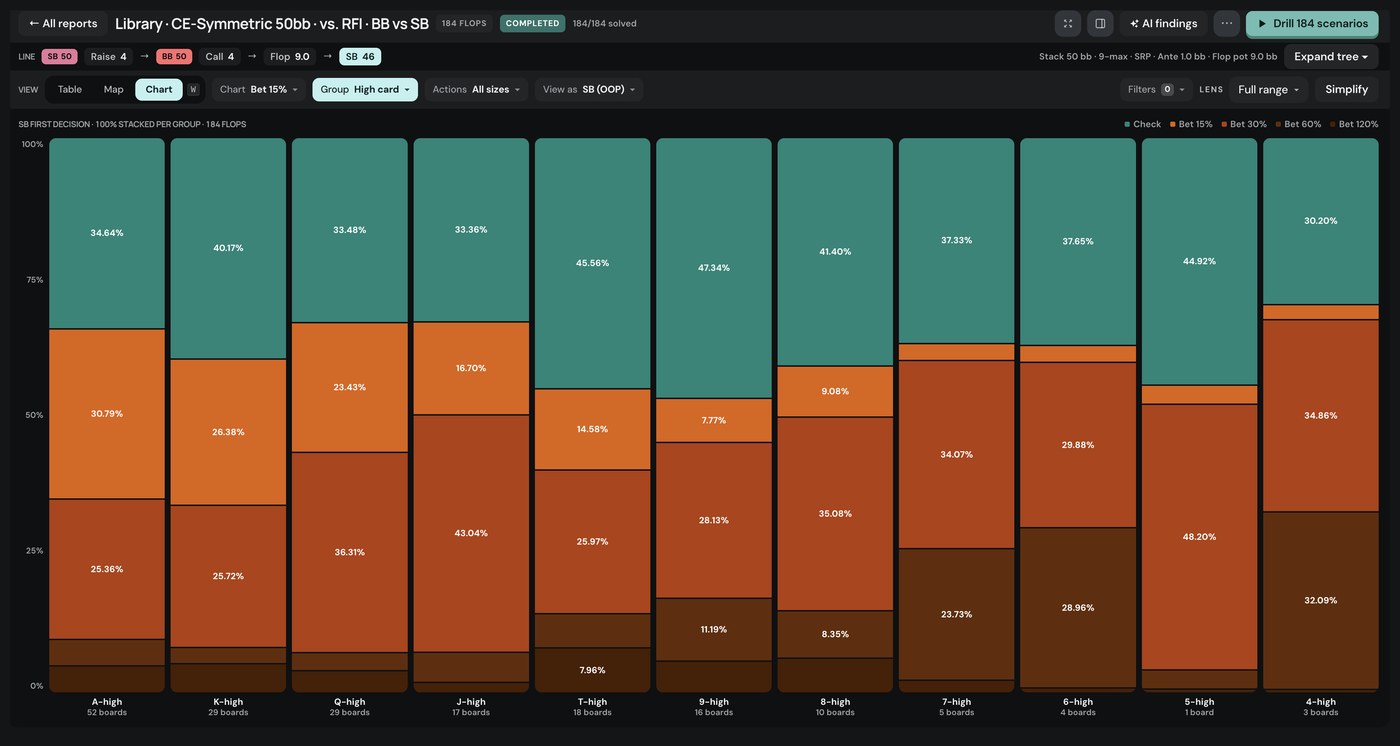
Task: Click the COMPLETED status badge
Action: (532, 23)
